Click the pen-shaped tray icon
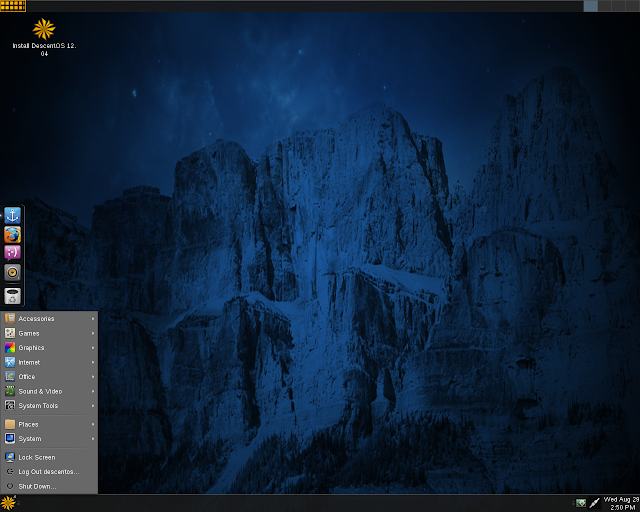The image size is (640, 512). (594, 503)
